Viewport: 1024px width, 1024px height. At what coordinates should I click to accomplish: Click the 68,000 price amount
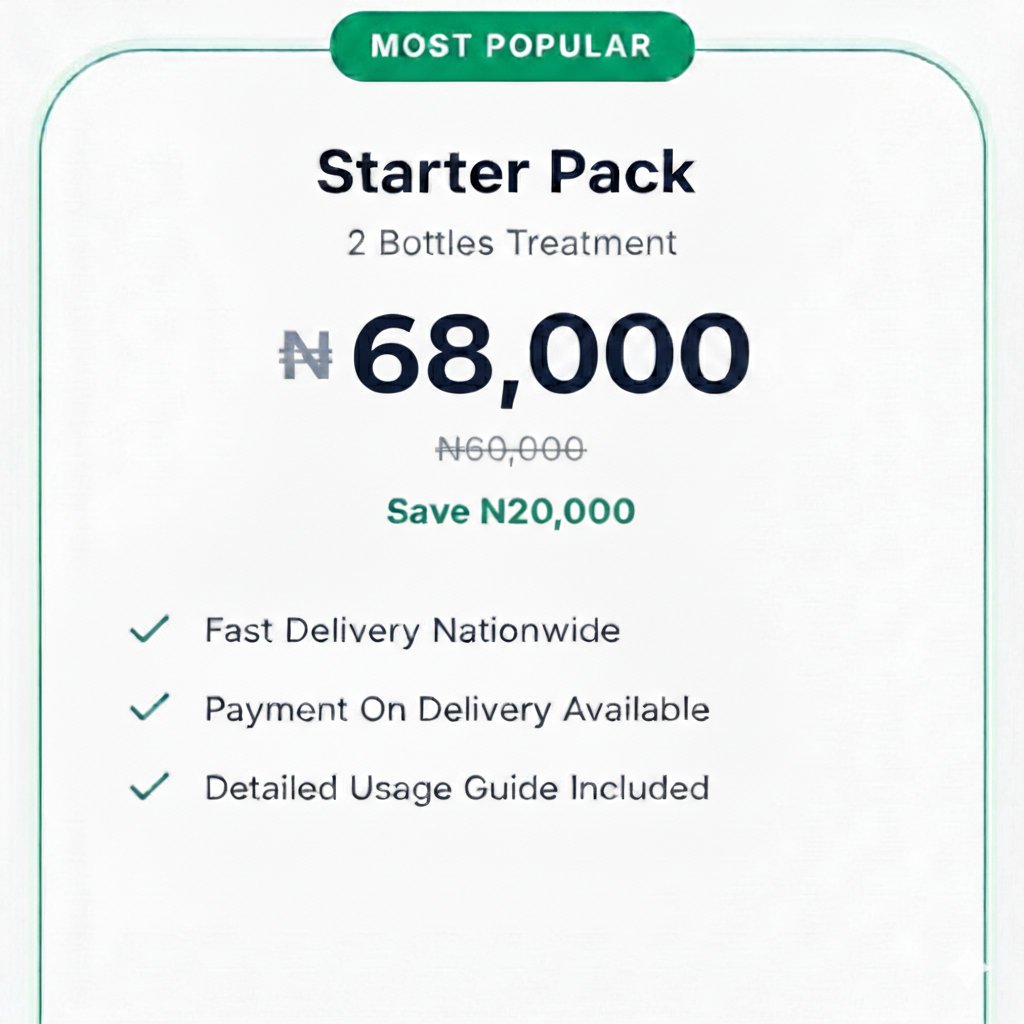(550, 357)
